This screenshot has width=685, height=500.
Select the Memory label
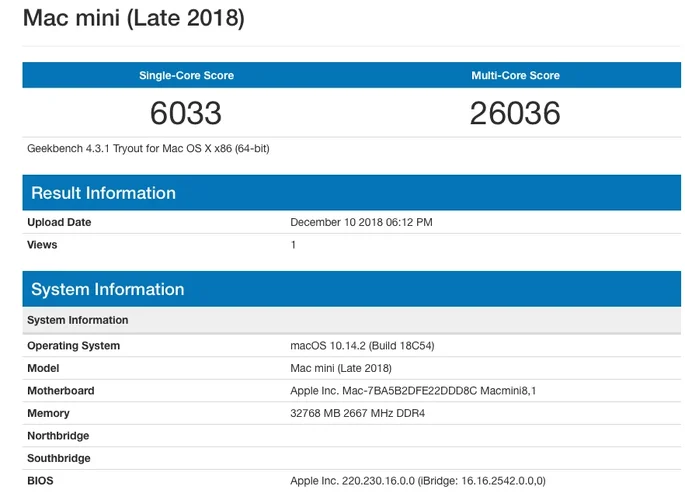pos(48,413)
